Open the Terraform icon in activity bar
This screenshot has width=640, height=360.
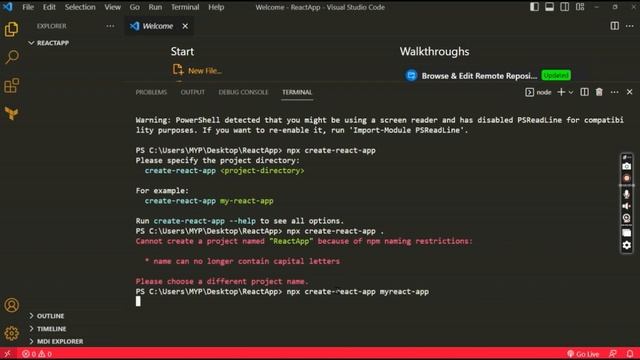(11, 113)
